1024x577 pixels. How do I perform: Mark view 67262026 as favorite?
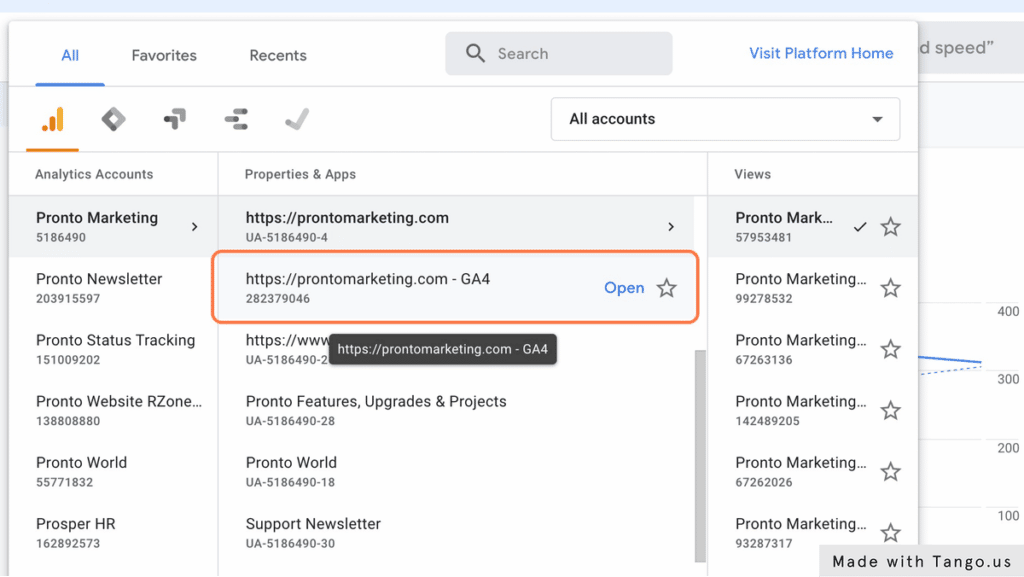coord(890,472)
